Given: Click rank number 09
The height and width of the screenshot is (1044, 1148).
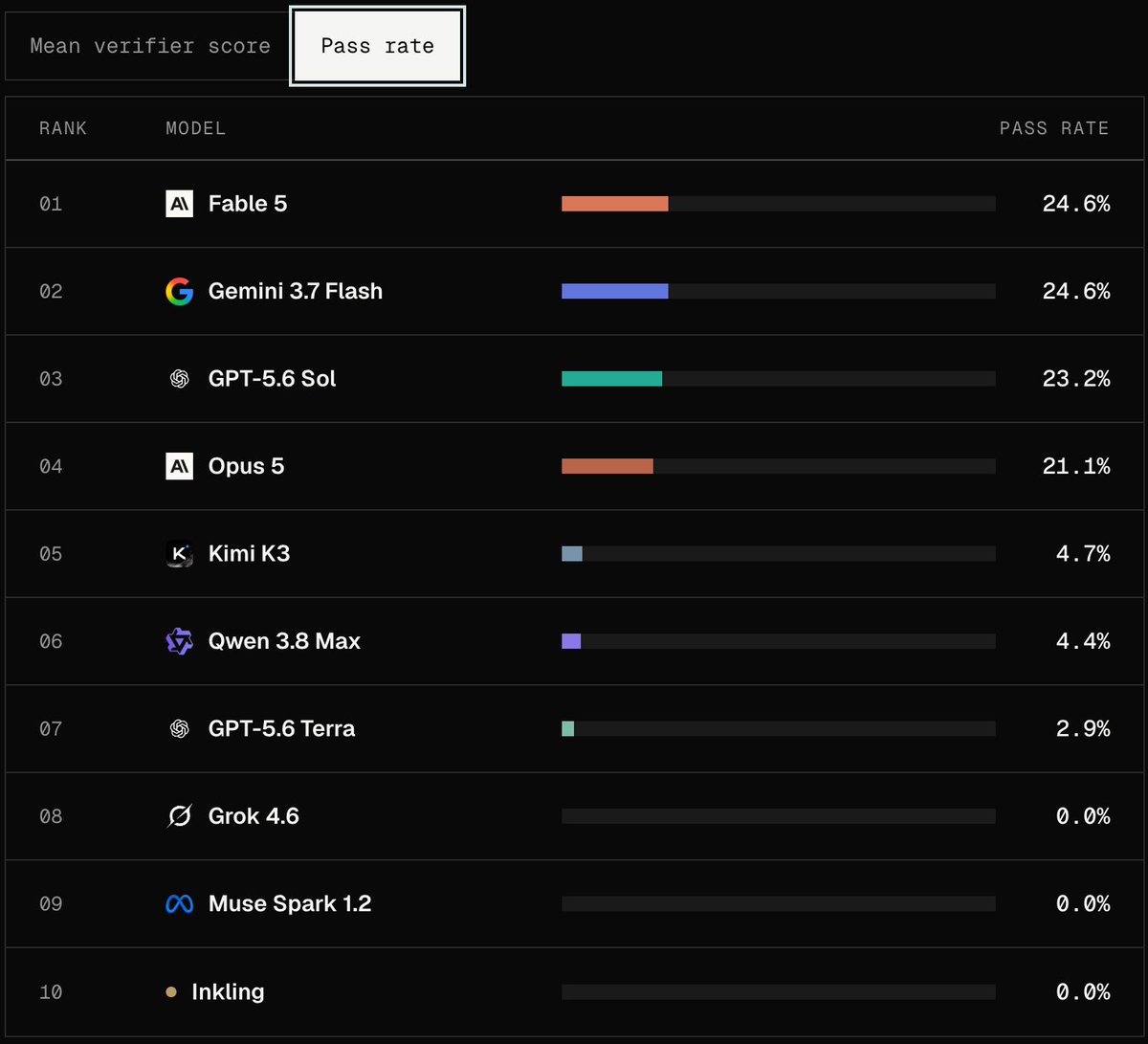Looking at the screenshot, I should [x=51, y=904].
